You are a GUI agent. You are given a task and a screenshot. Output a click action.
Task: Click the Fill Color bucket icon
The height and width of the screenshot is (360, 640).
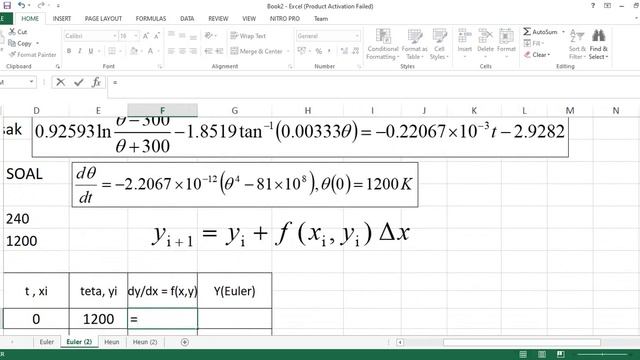pyautogui.click(x=133, y=51)
